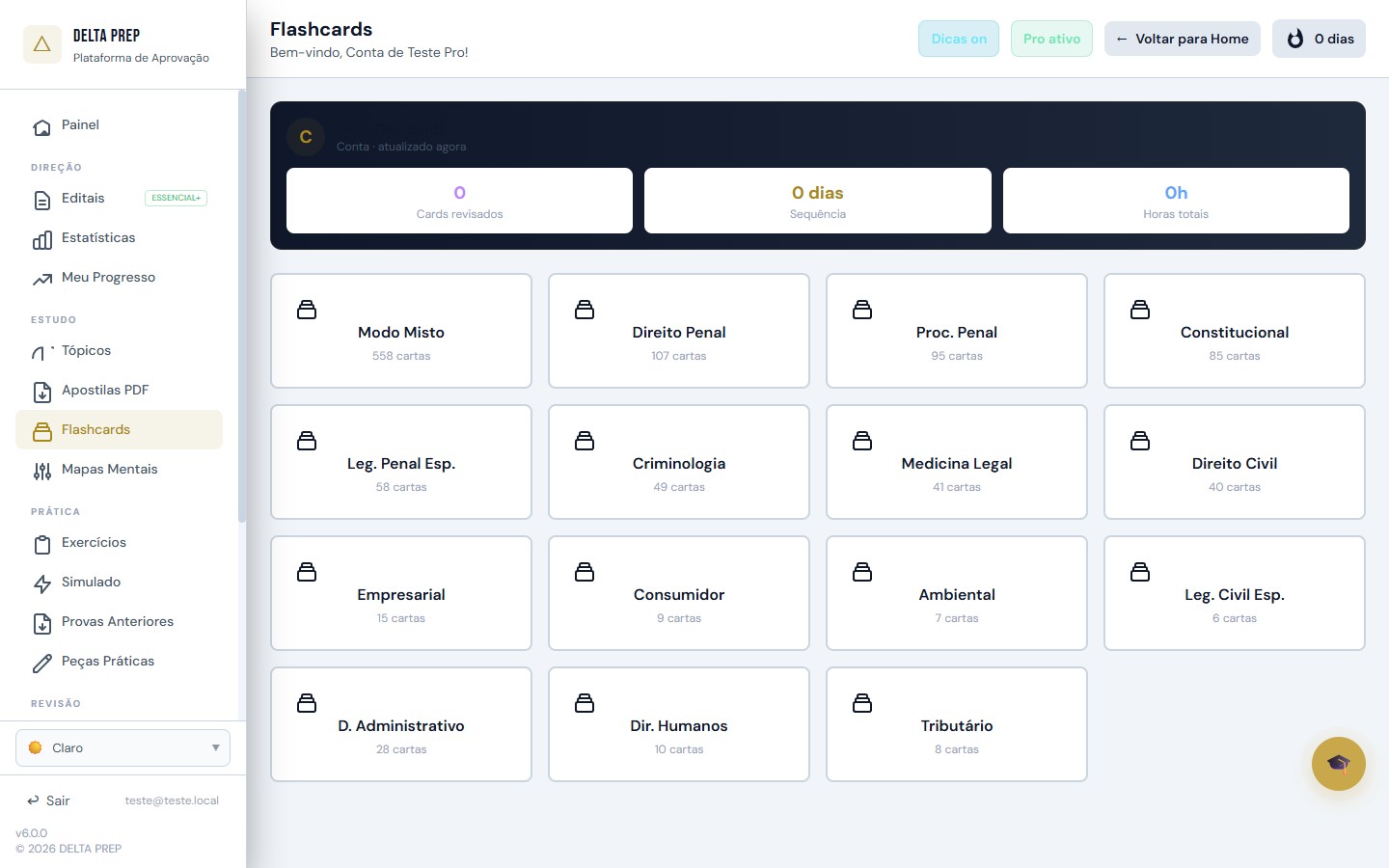Click the Simulado lightning bolt icon

click(x=42, y=583)
